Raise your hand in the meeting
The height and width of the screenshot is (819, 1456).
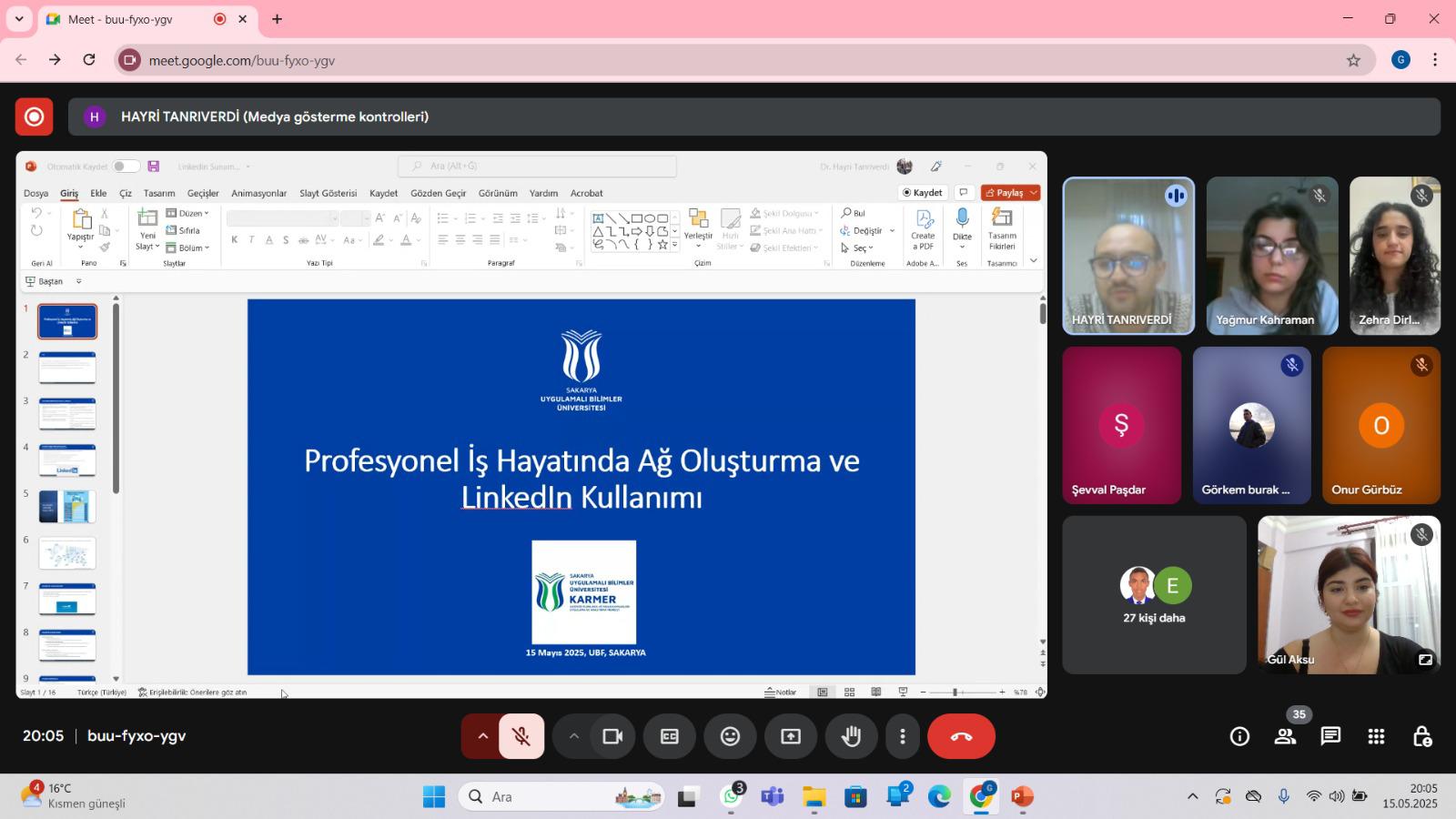click(x=851, y=736)
